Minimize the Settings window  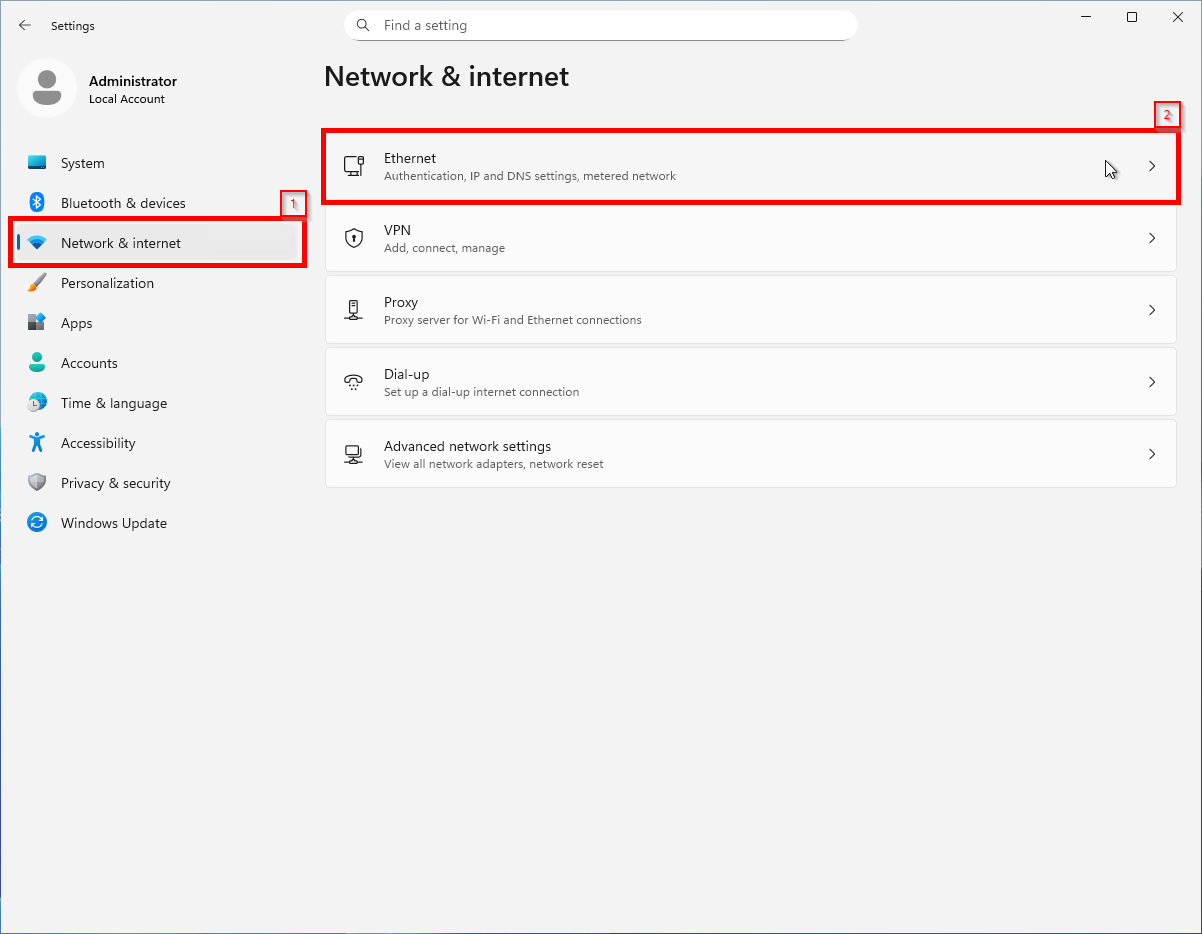tap(1086, 17)
